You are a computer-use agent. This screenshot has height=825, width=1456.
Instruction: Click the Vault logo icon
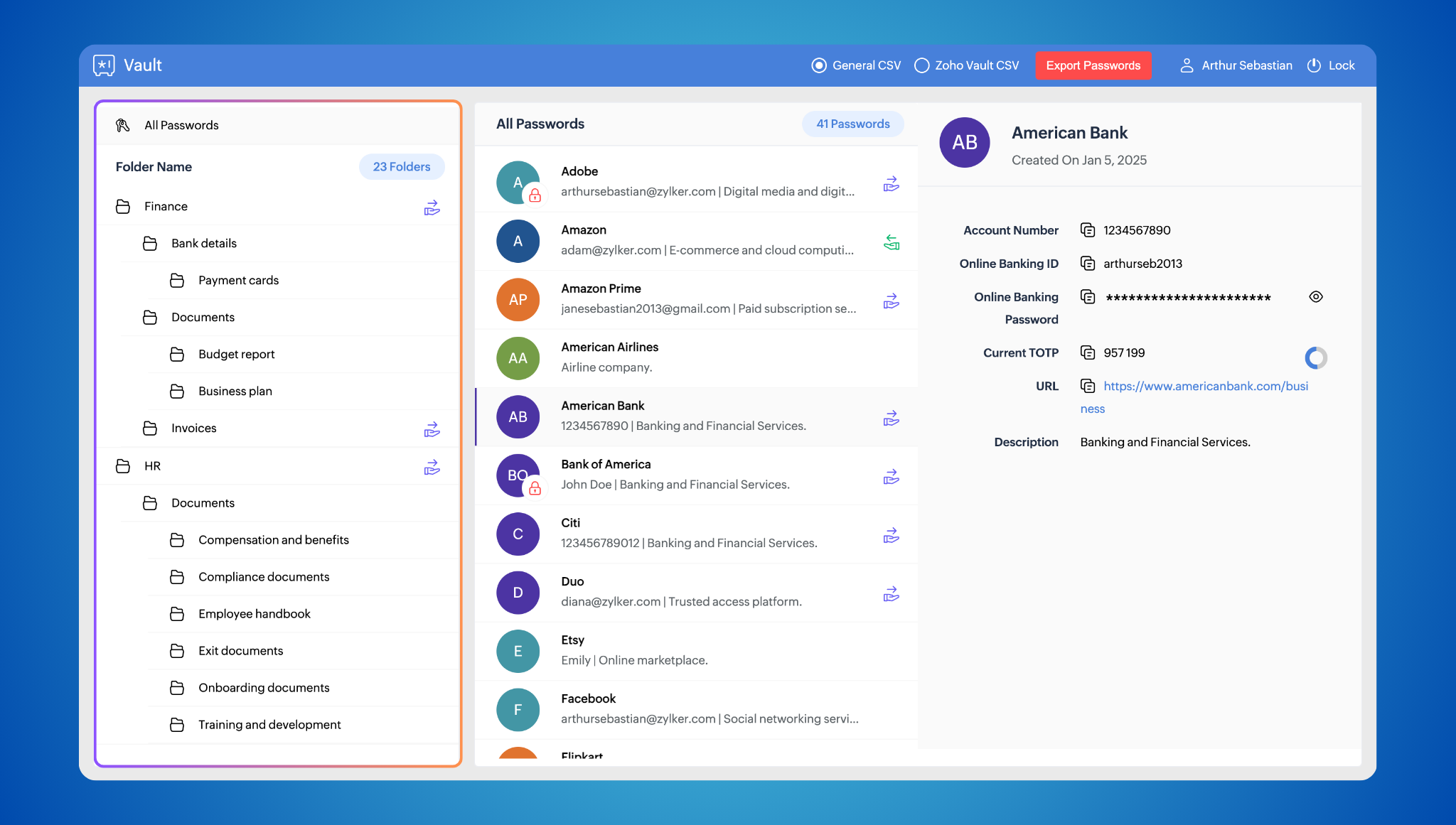pyautogui.click(x=104, y=65)
